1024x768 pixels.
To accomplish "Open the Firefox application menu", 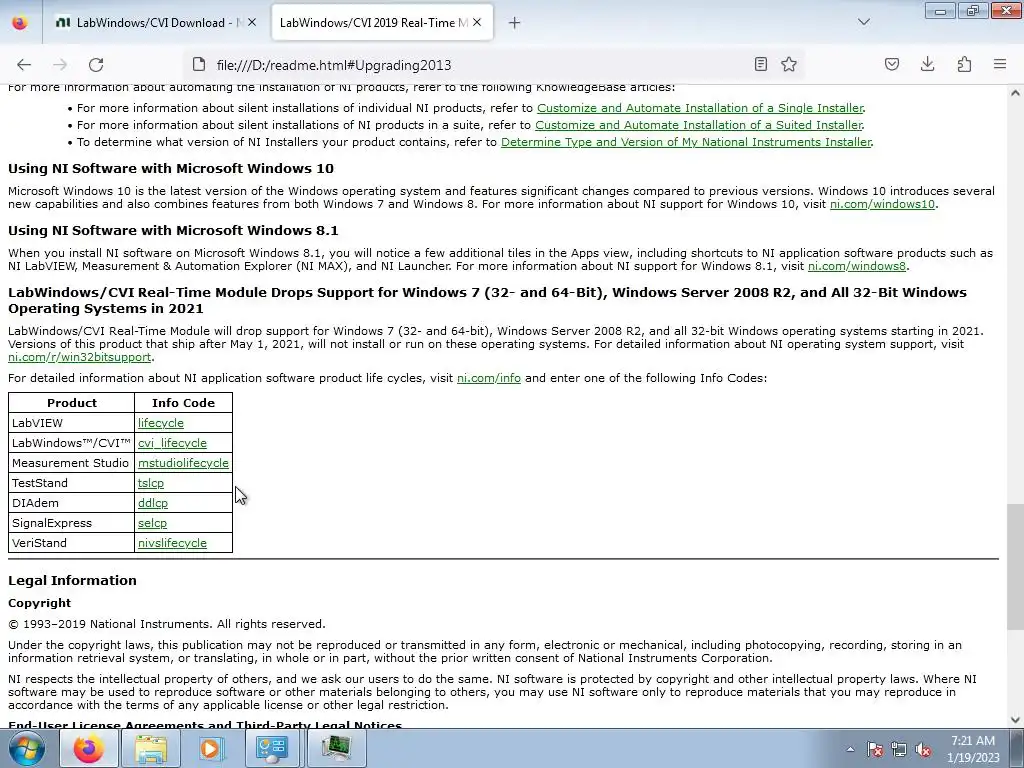I will (x=1000, y=64).
